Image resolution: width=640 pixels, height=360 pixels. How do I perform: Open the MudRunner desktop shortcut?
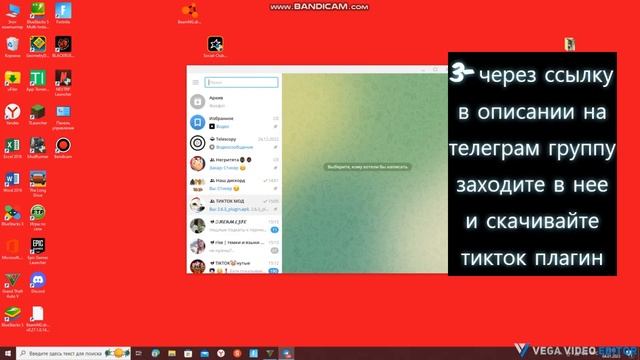(x=38, y=148)
